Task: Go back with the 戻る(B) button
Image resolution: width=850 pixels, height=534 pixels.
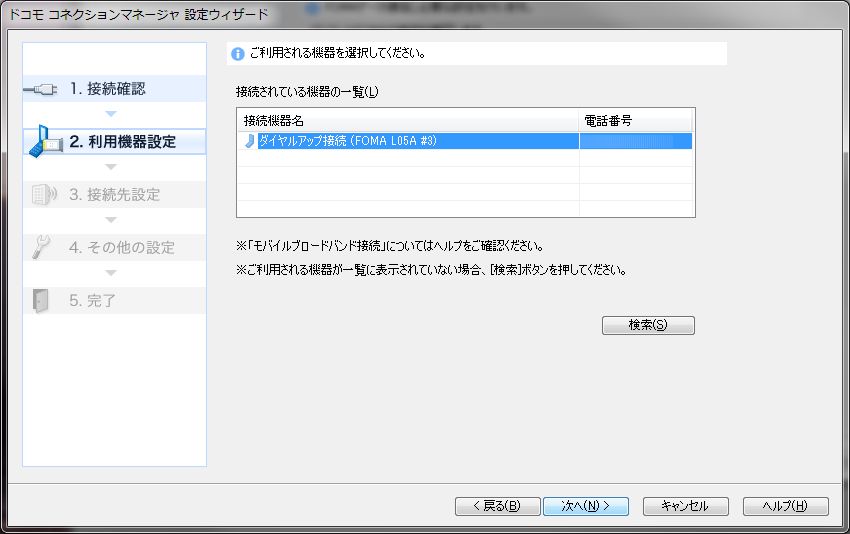Action: tap(498, 506)
